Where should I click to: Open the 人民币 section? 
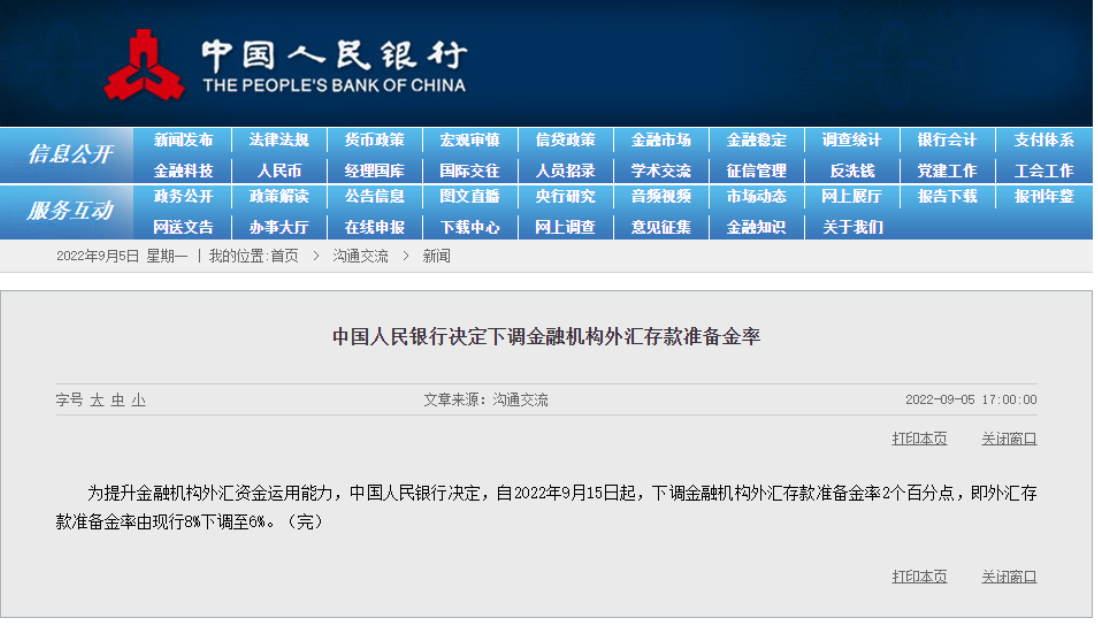tap(279, 171)
